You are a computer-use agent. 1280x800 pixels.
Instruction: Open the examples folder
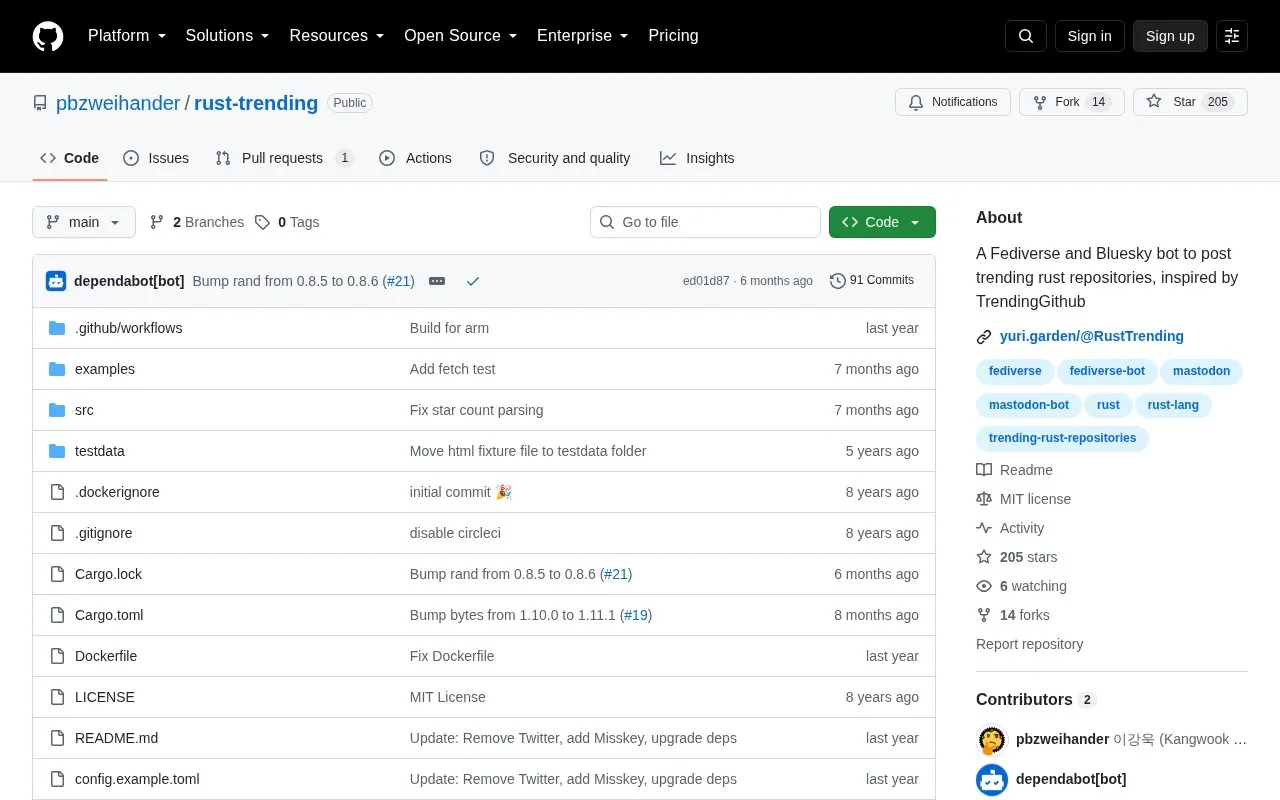click(x=105, y=369)
